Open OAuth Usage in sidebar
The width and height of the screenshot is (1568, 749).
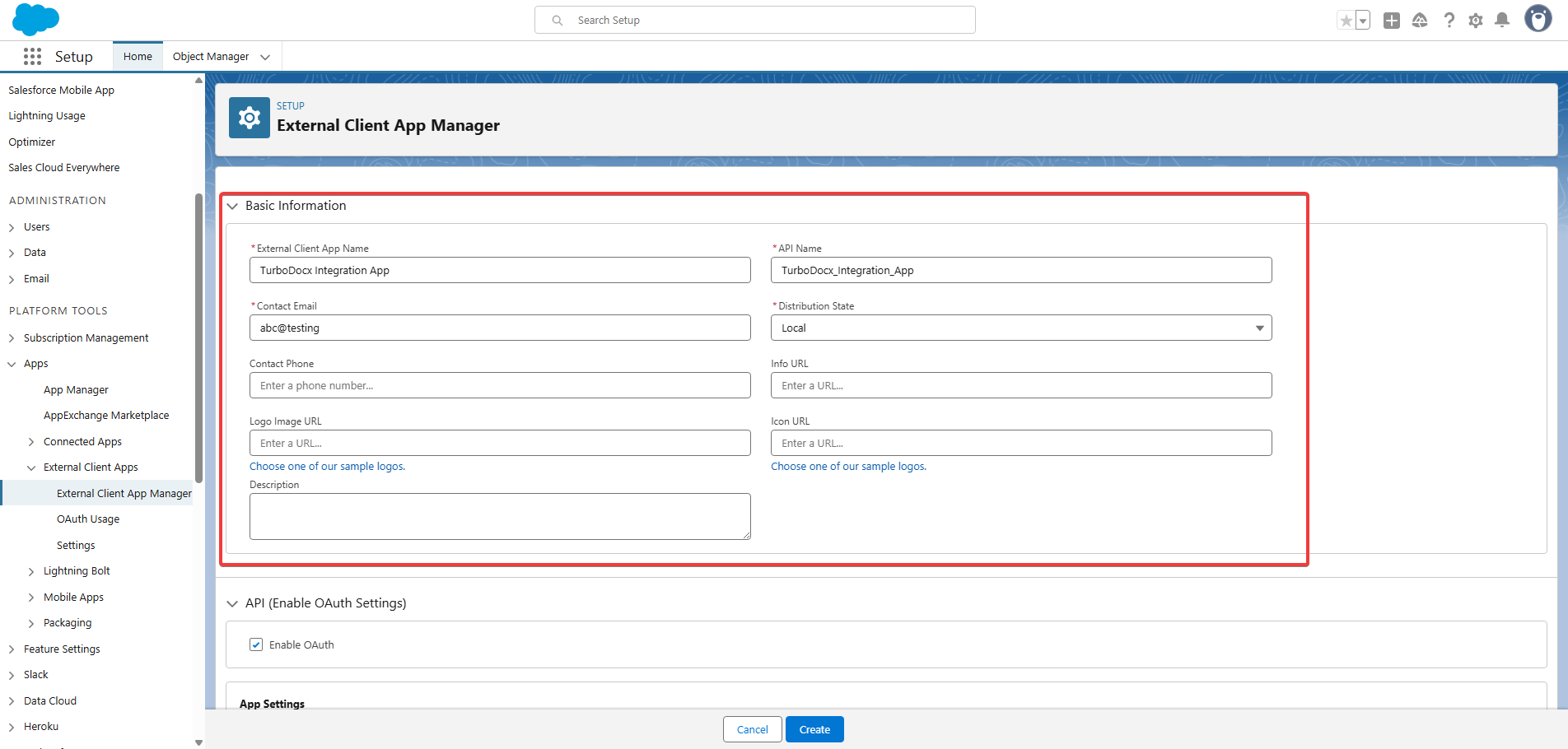pyautogui.click(x=88, y=519)
